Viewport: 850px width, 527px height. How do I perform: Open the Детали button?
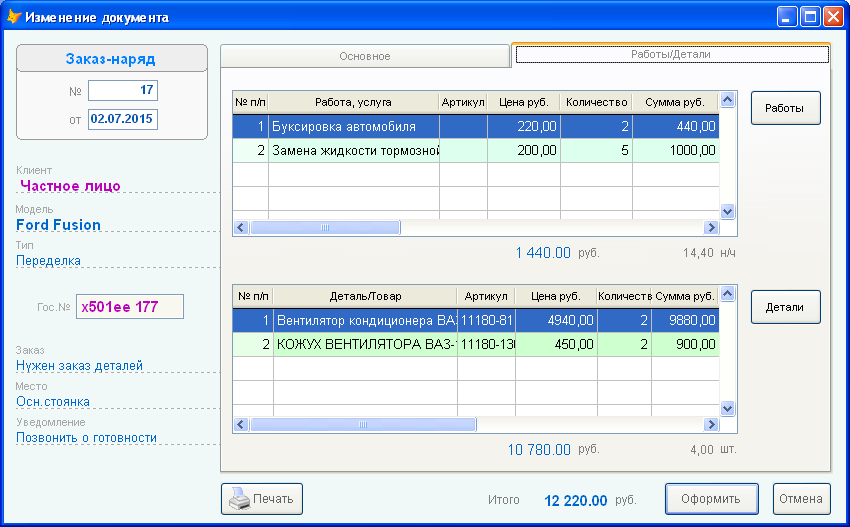pyautogui.click(x=785, y=307)
